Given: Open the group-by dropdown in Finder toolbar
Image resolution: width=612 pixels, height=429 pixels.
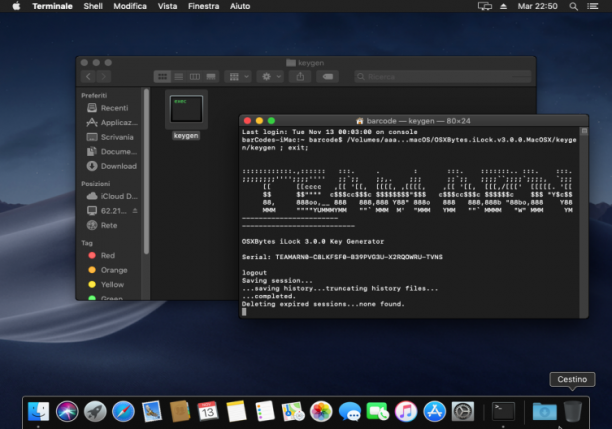Looking at the screenshot, I should click(x=238, y=77).
